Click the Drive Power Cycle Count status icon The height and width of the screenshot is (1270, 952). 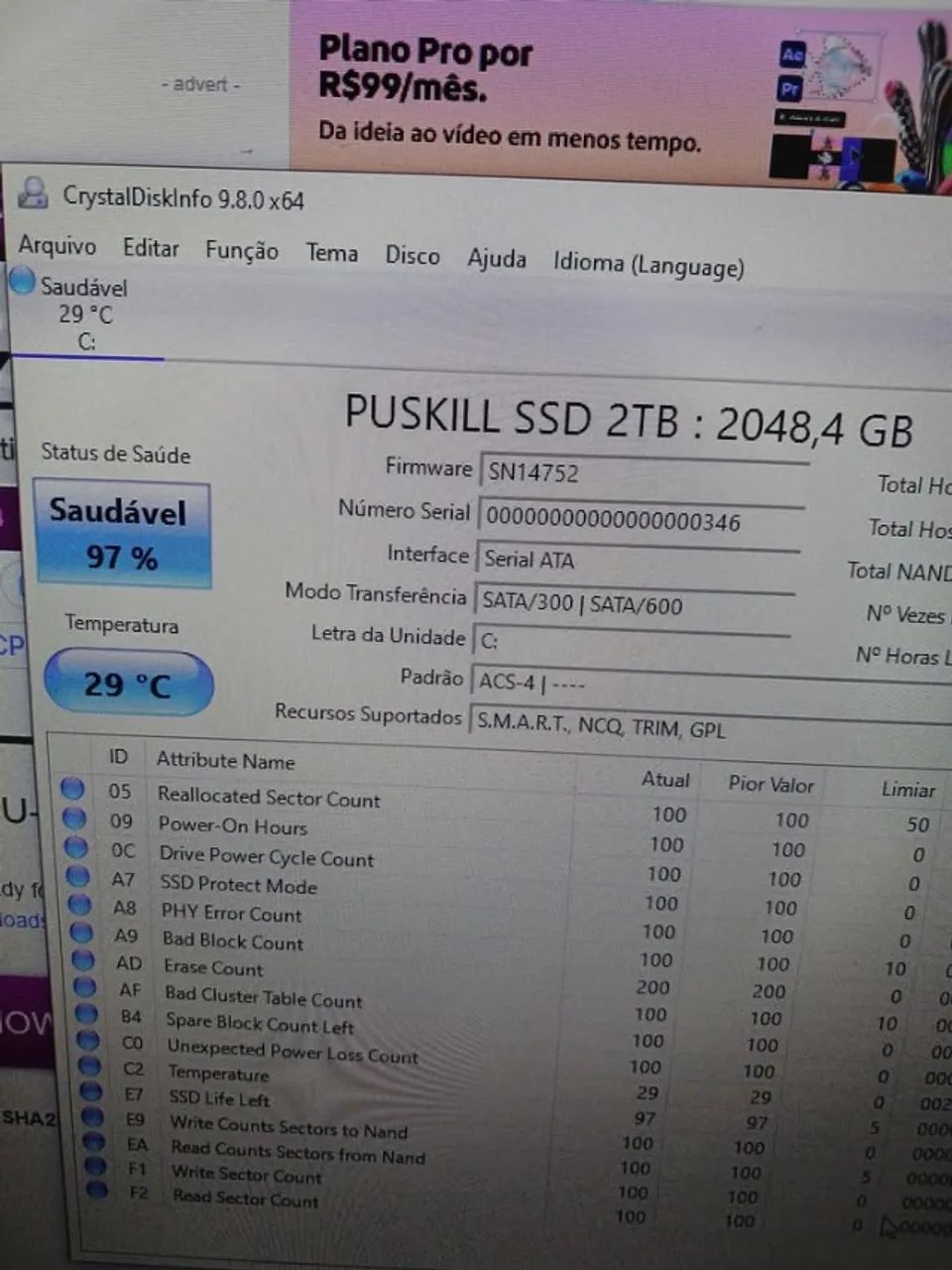pyautogui.click(x=76, y=847)
